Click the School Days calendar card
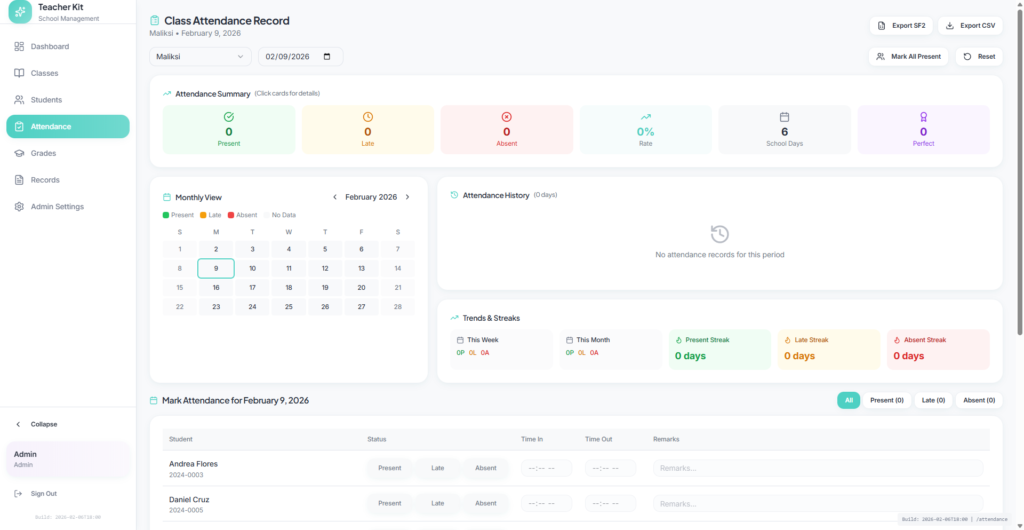 (x=784, y=130)
